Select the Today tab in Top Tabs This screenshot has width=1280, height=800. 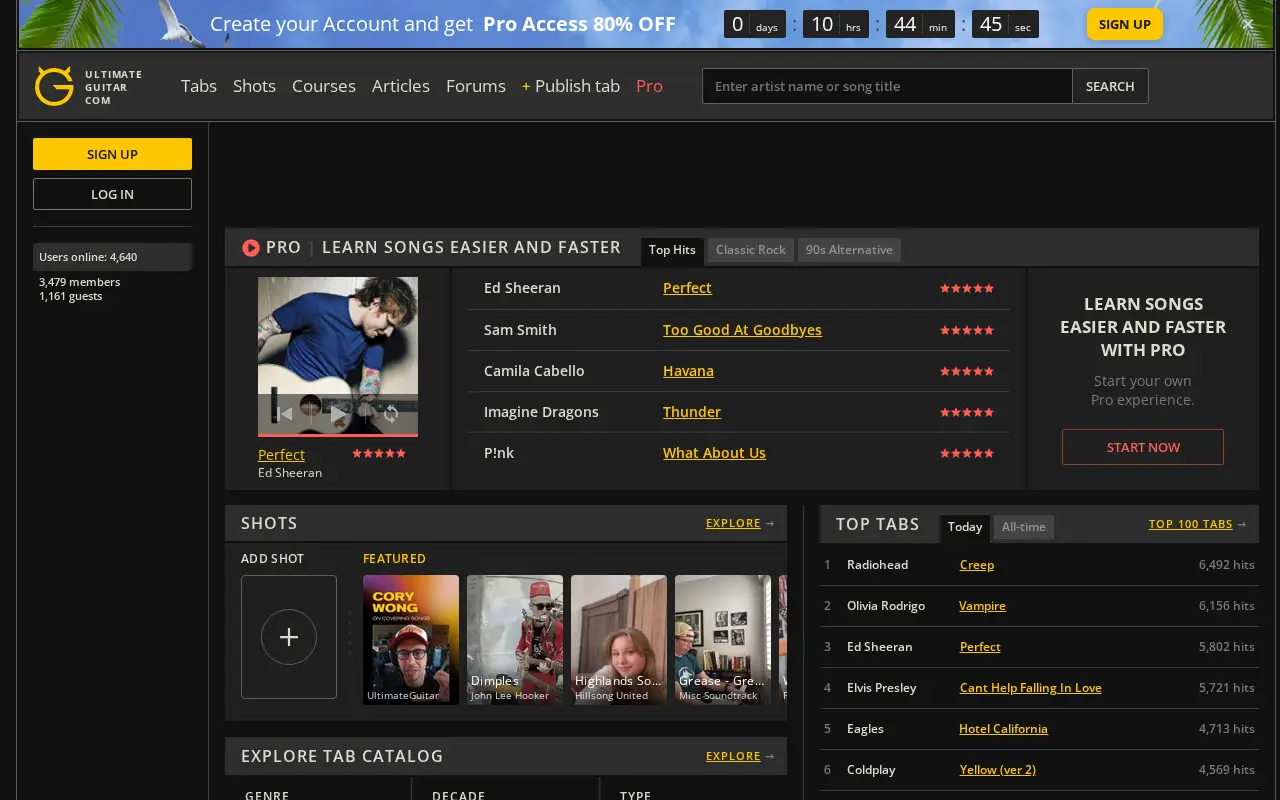(x=965, y=527)
